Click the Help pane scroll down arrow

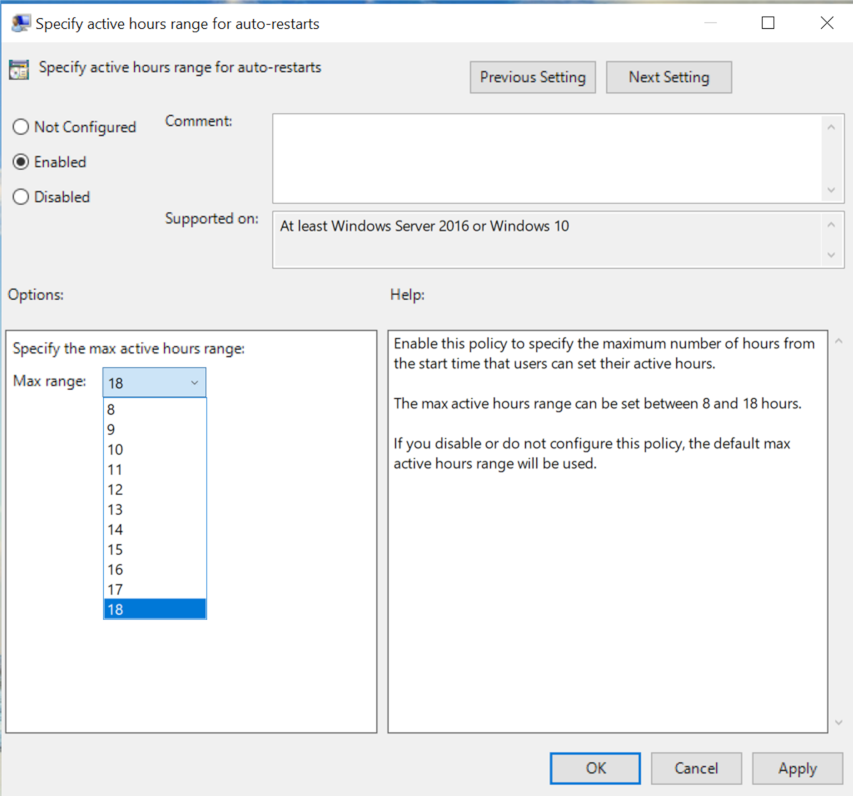click(x=839, y=723)
